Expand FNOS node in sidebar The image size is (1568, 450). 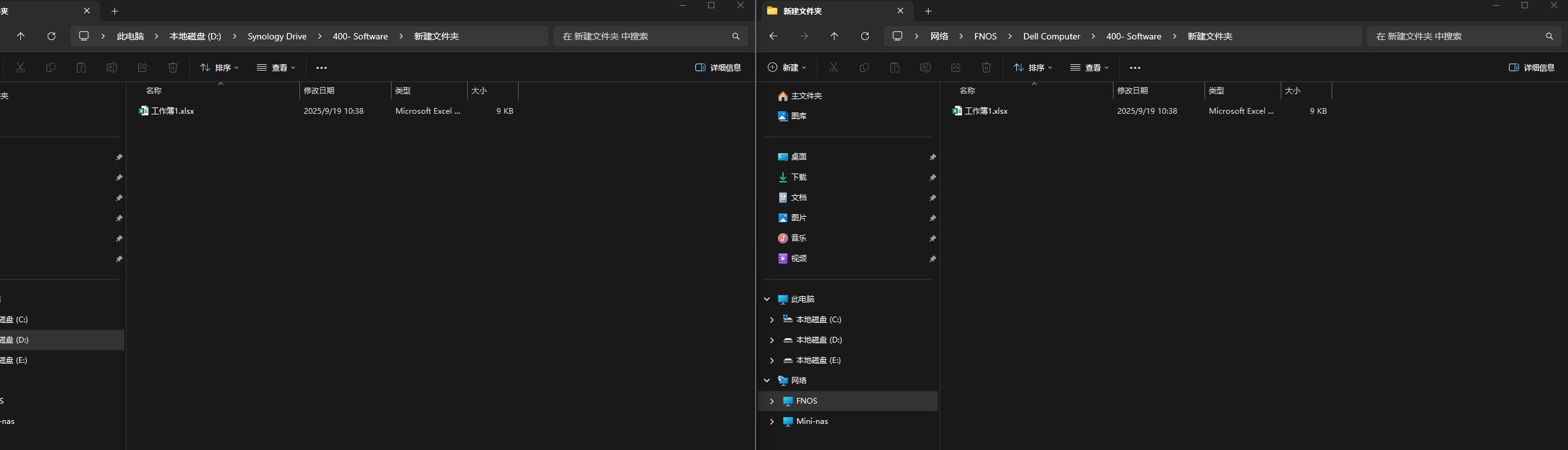[x=772, y=400]
